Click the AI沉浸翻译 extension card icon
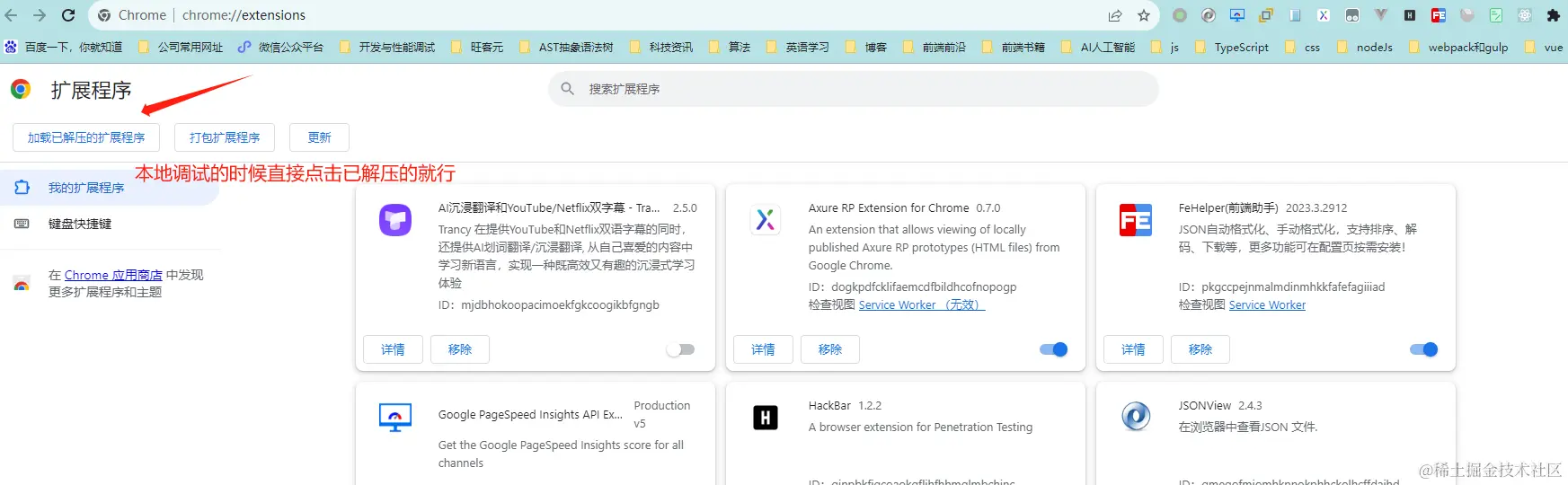 [x=395, y=220]
